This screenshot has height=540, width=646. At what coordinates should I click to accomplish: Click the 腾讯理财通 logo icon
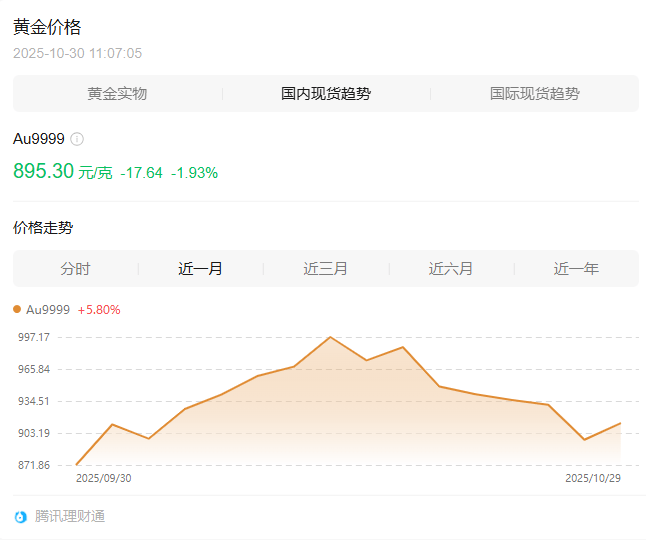pyautogui.click(x=21, y=517)
